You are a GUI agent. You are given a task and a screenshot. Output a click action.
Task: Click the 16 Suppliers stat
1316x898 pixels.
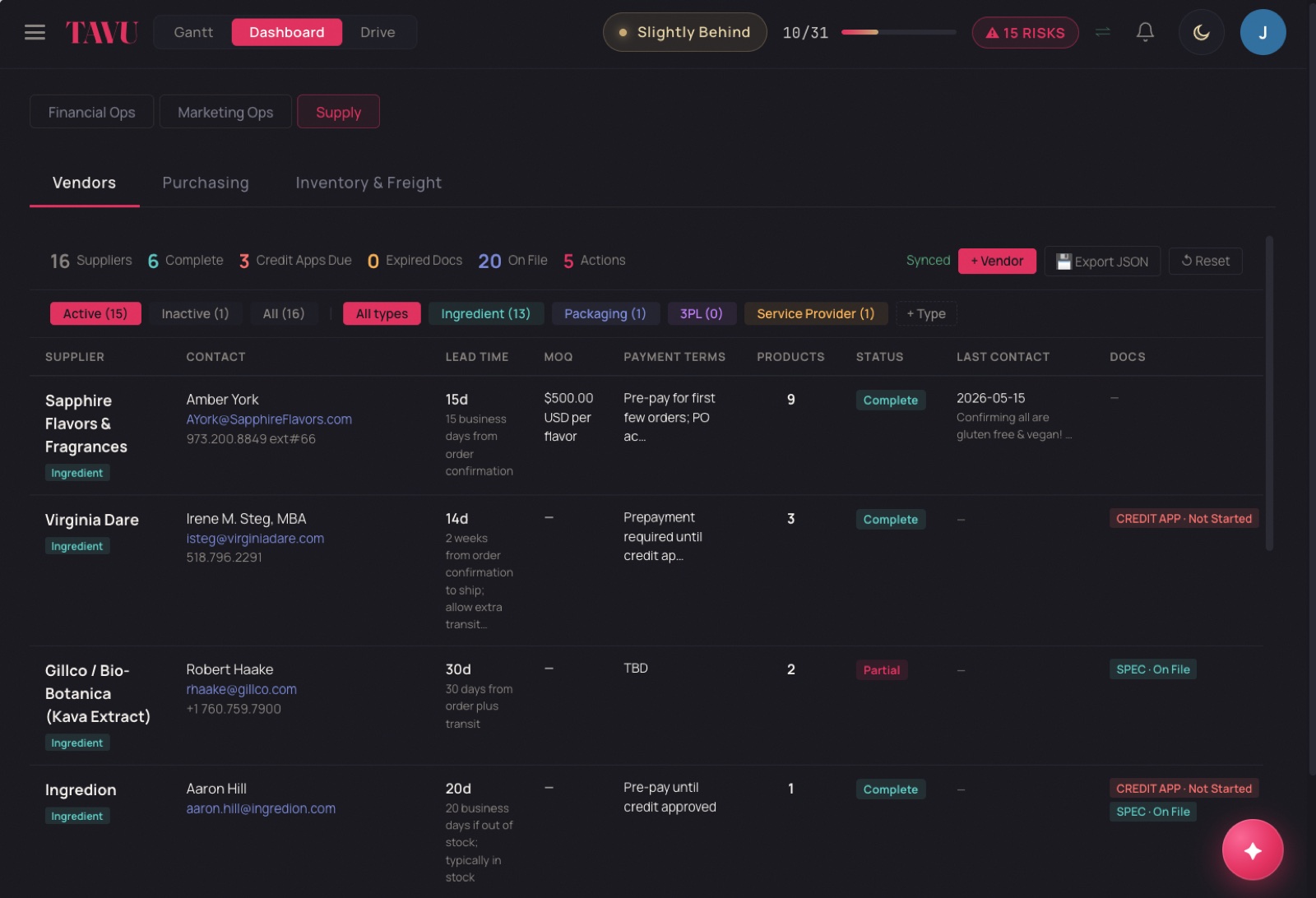tap(91, 261)
